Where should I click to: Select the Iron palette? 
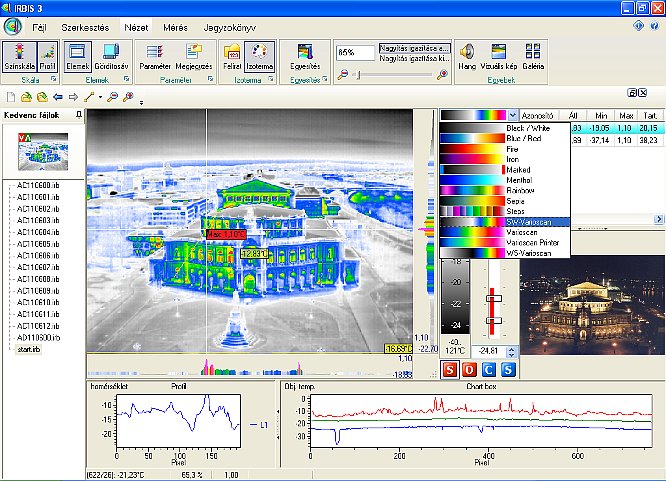(x=505, y=159)
